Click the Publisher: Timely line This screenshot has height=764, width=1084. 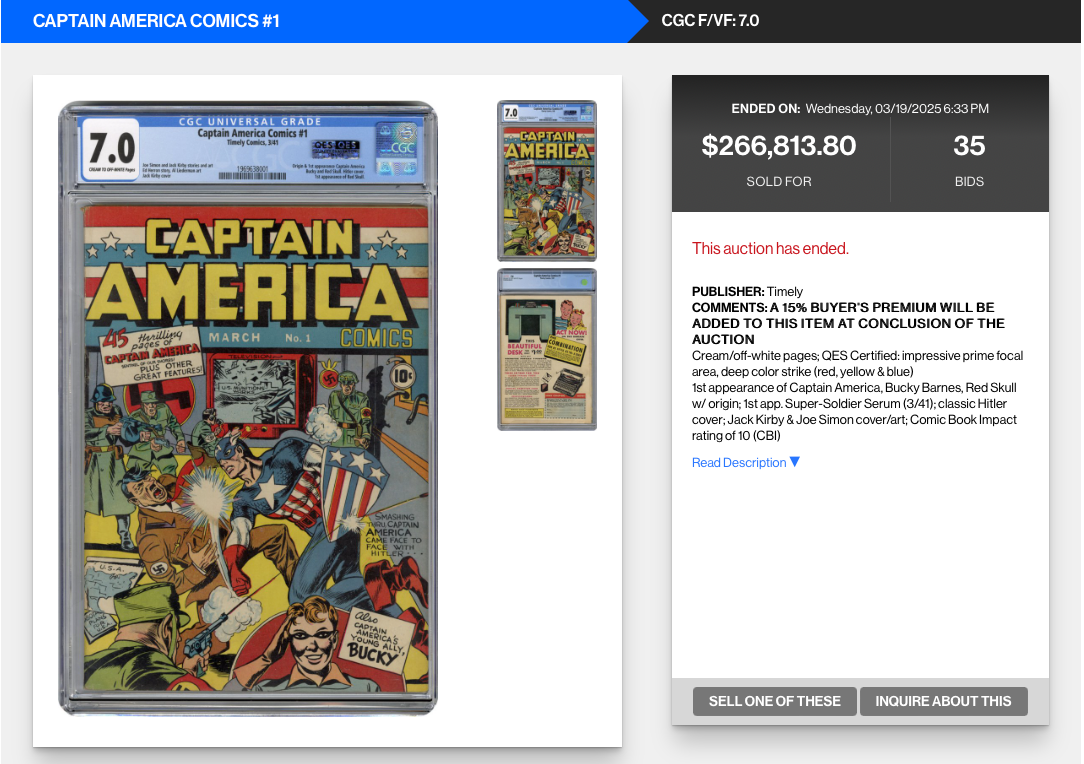[x=747, y=292]
